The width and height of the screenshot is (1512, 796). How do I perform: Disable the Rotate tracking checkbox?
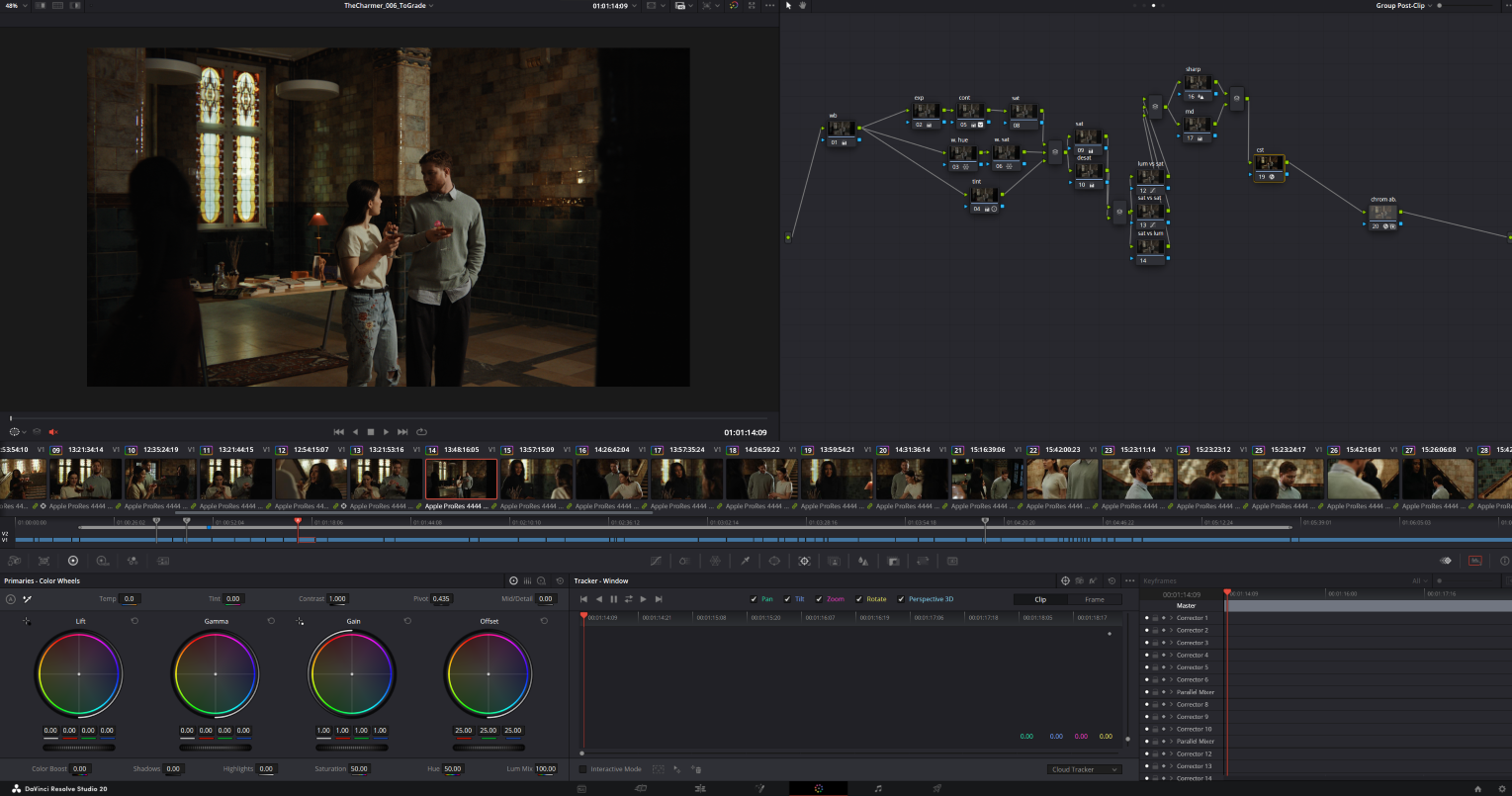[x=859, y=598]
